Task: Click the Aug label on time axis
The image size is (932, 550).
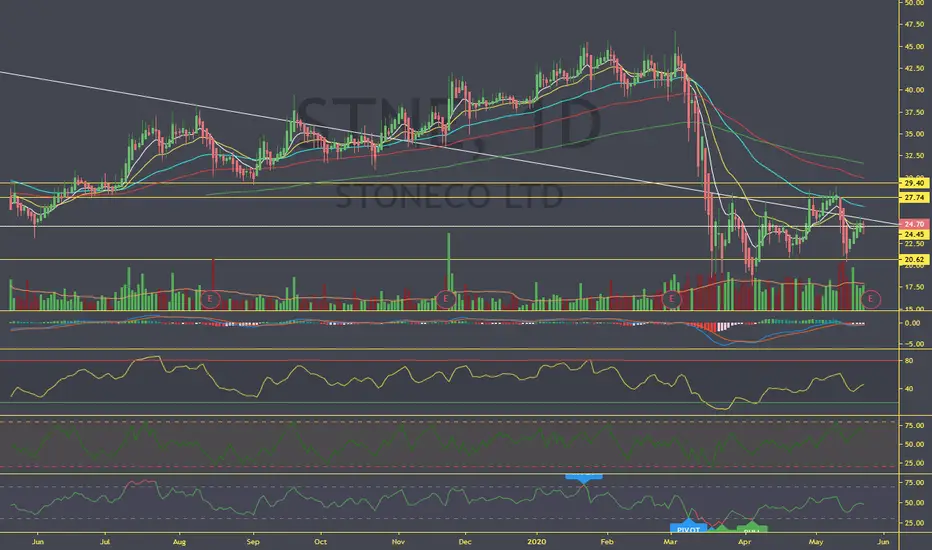Action: (179, 542)
